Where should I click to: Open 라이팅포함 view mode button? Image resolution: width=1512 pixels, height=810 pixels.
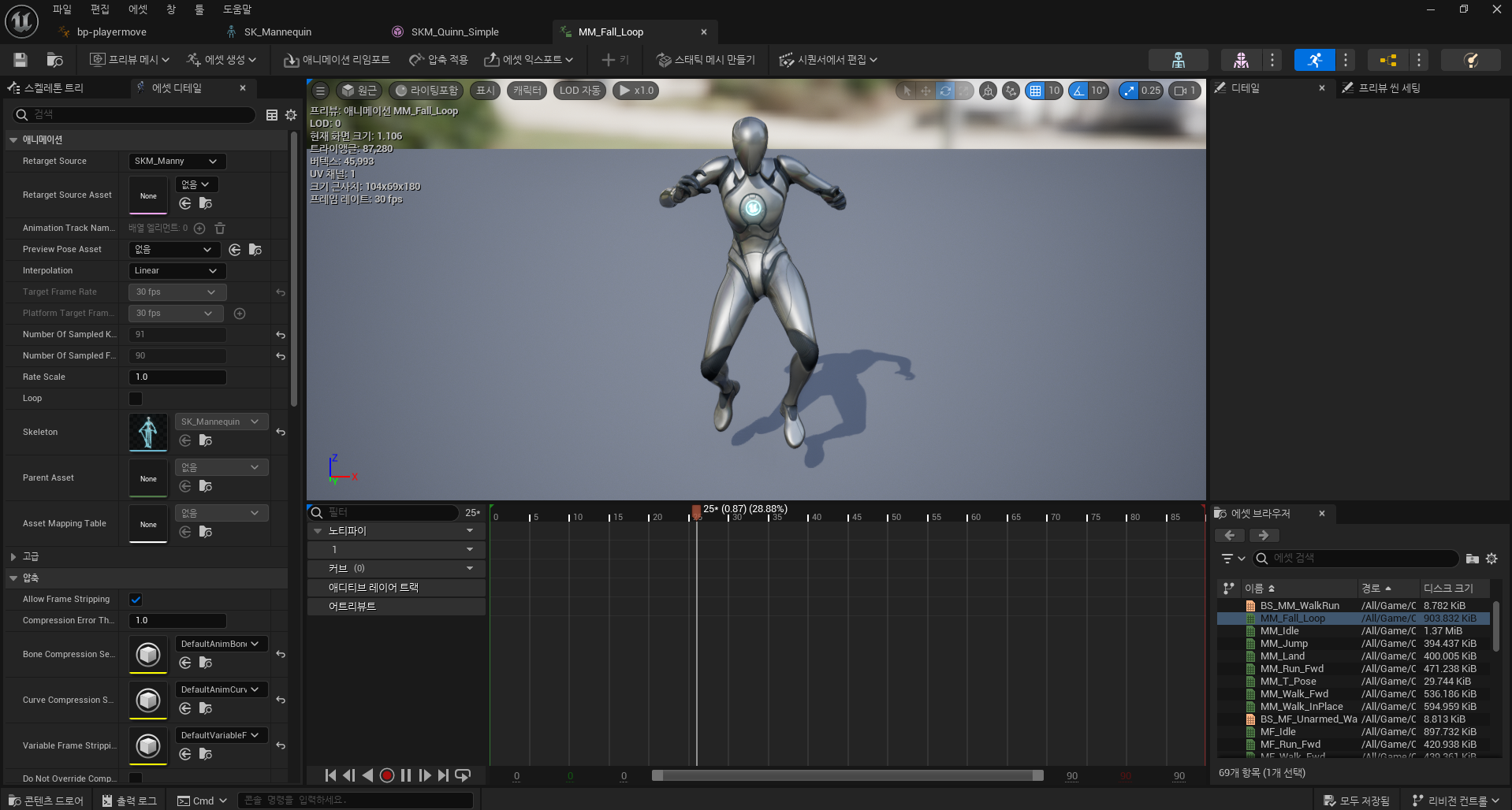point(426,91)
